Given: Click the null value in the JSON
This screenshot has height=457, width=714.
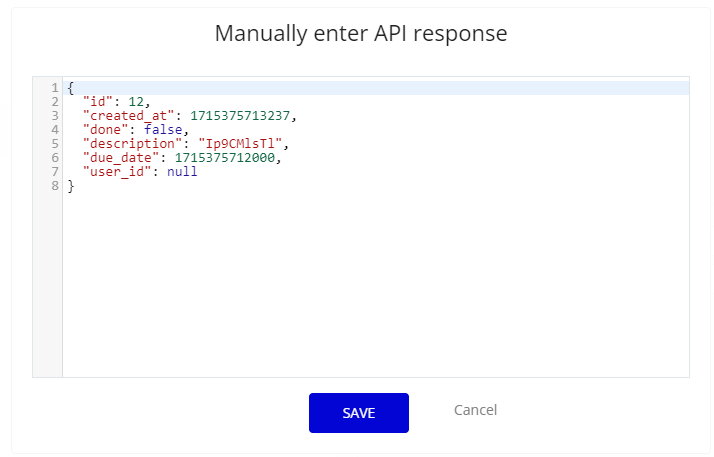Looking at the screenshot, I should click(x=182, y=172).
